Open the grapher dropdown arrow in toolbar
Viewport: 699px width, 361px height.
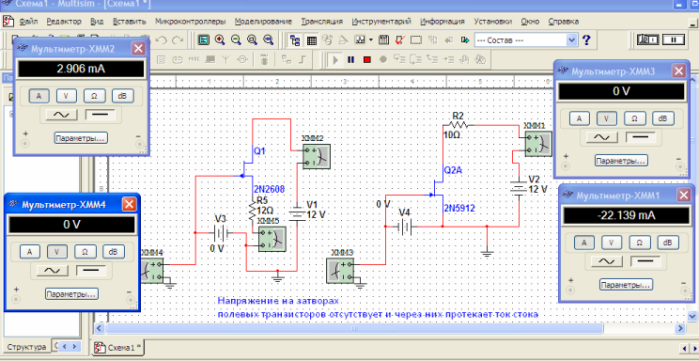tap(371, 40)
